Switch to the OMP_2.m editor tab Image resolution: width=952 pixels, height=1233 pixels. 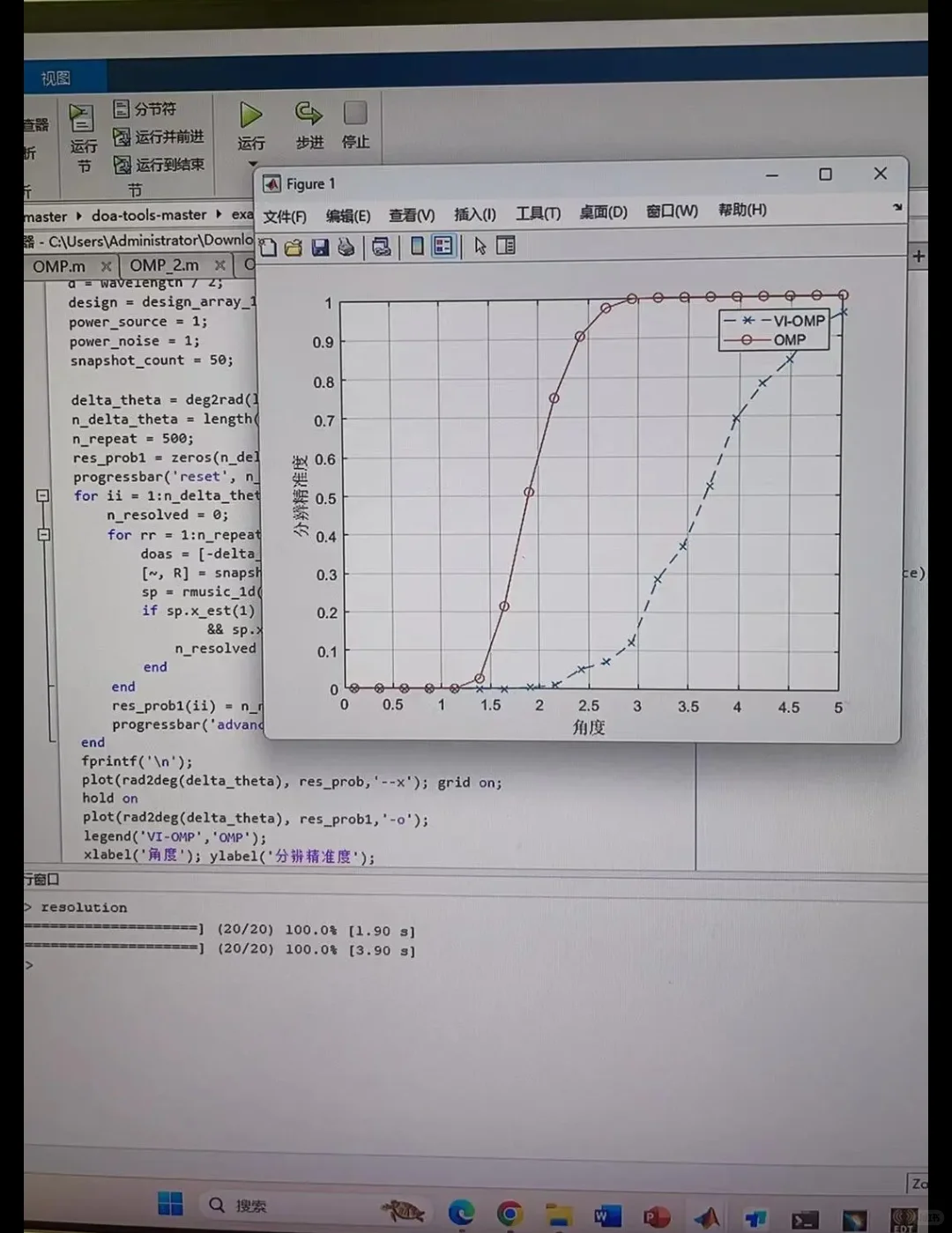coord(165,264)
